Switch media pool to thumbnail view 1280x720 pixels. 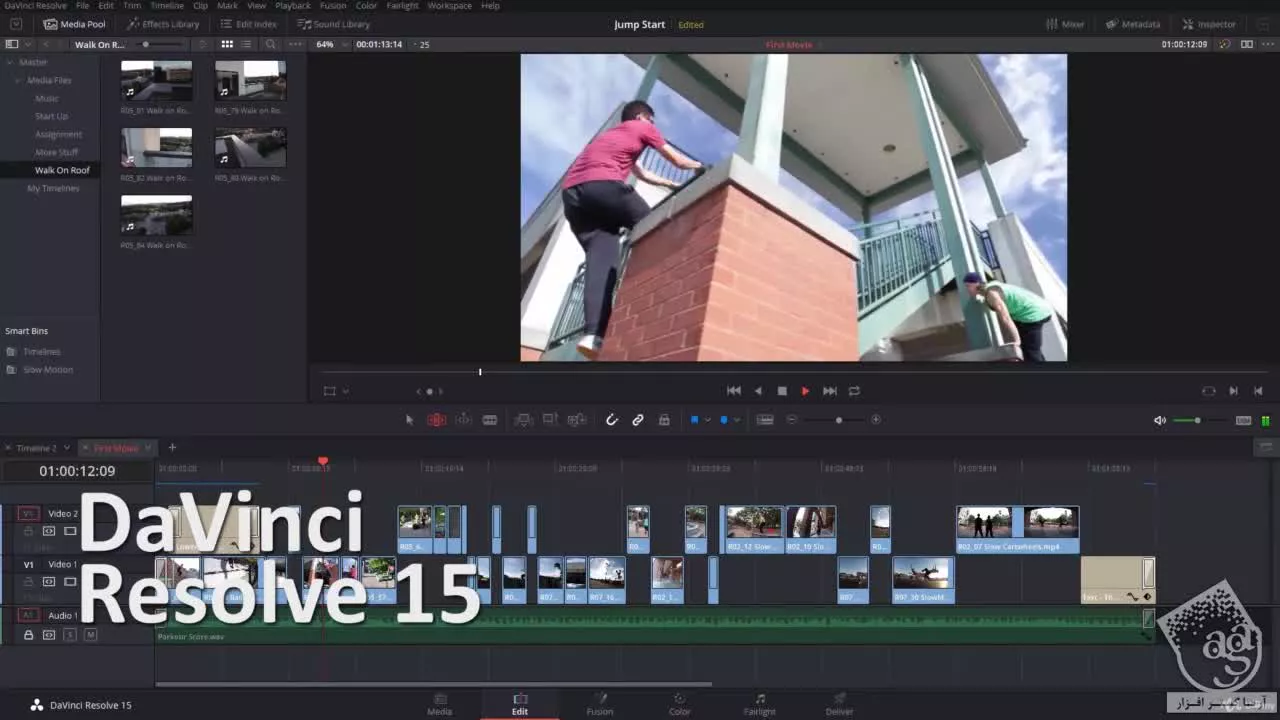point(227,44)
